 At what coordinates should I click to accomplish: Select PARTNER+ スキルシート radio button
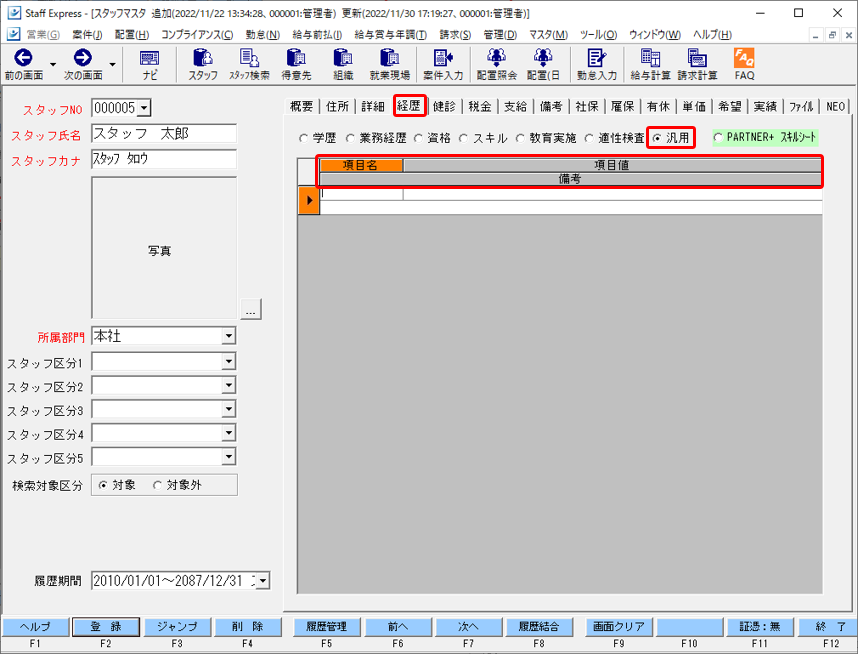click(x=718, y=138)
